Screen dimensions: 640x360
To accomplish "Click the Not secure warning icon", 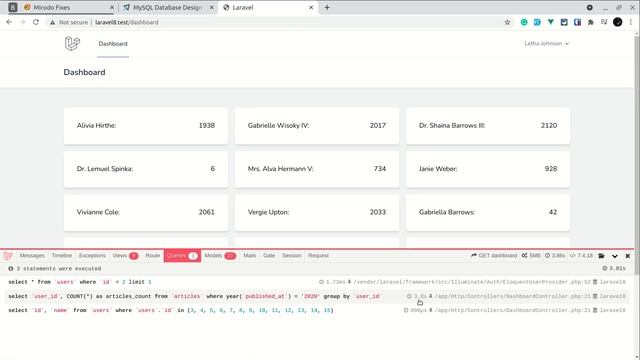I will (x=52, y=22).
